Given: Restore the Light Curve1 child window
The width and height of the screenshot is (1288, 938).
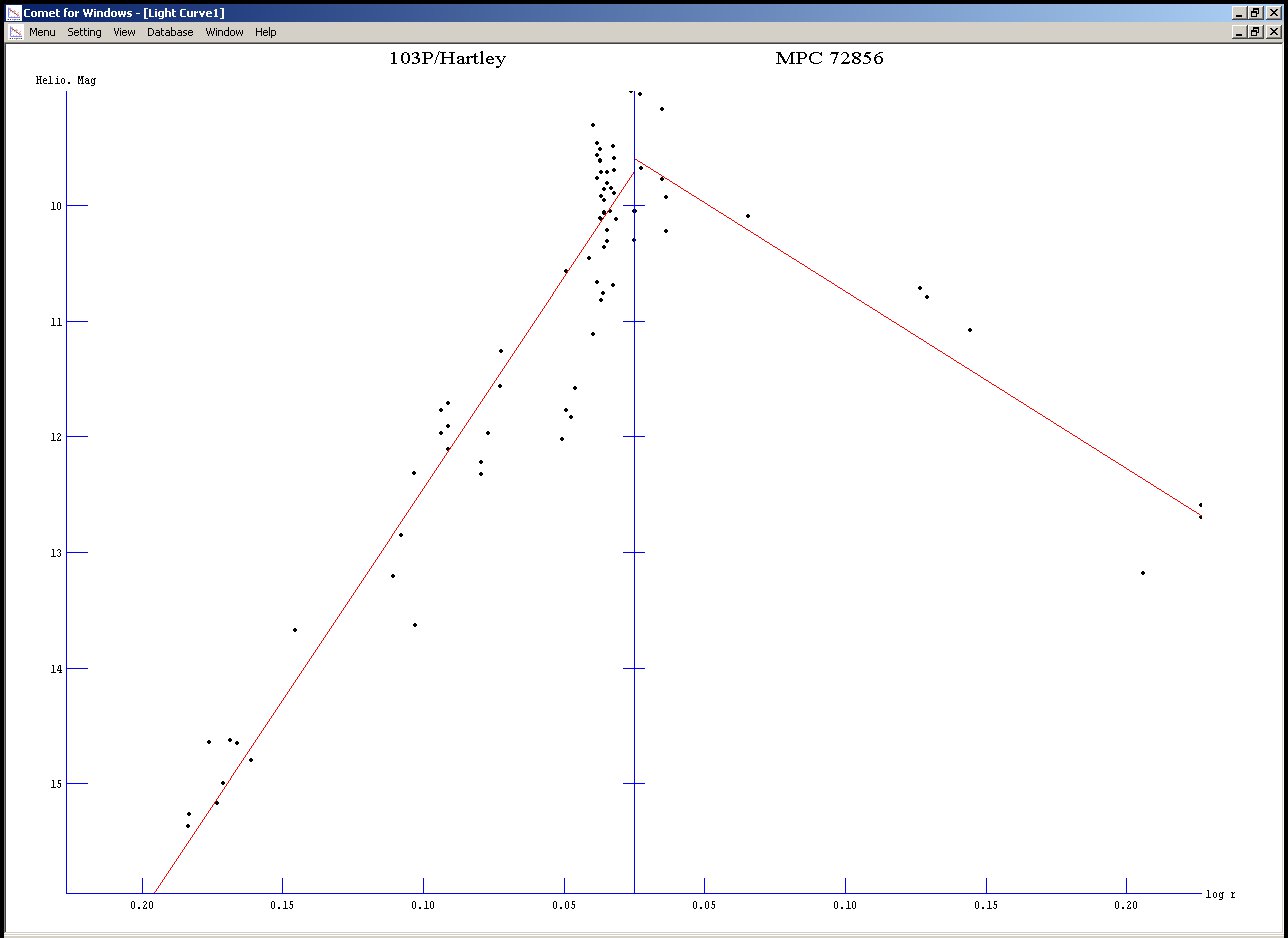Looking at the screenshot, I should tap(1255, 32).
